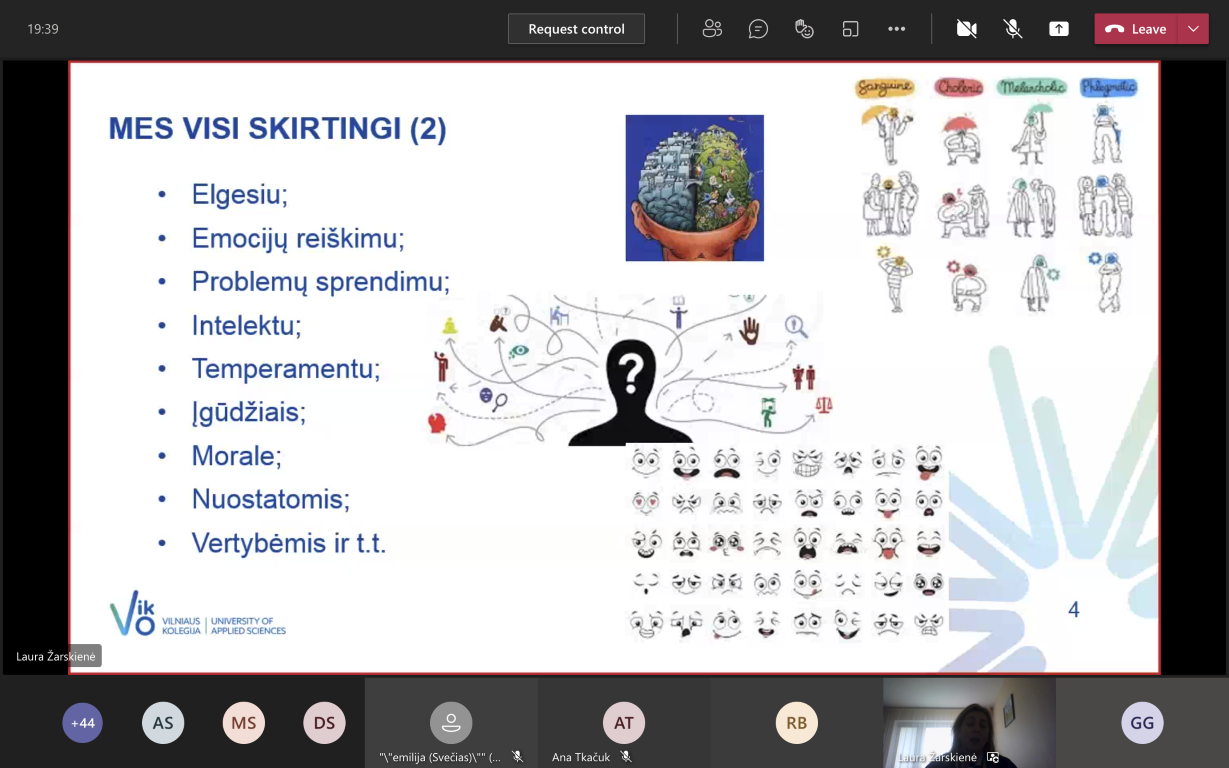The height and width of the screenshot is (768, 1229).
Task: Leave the meeting
Action: [x=1137, y=29]
